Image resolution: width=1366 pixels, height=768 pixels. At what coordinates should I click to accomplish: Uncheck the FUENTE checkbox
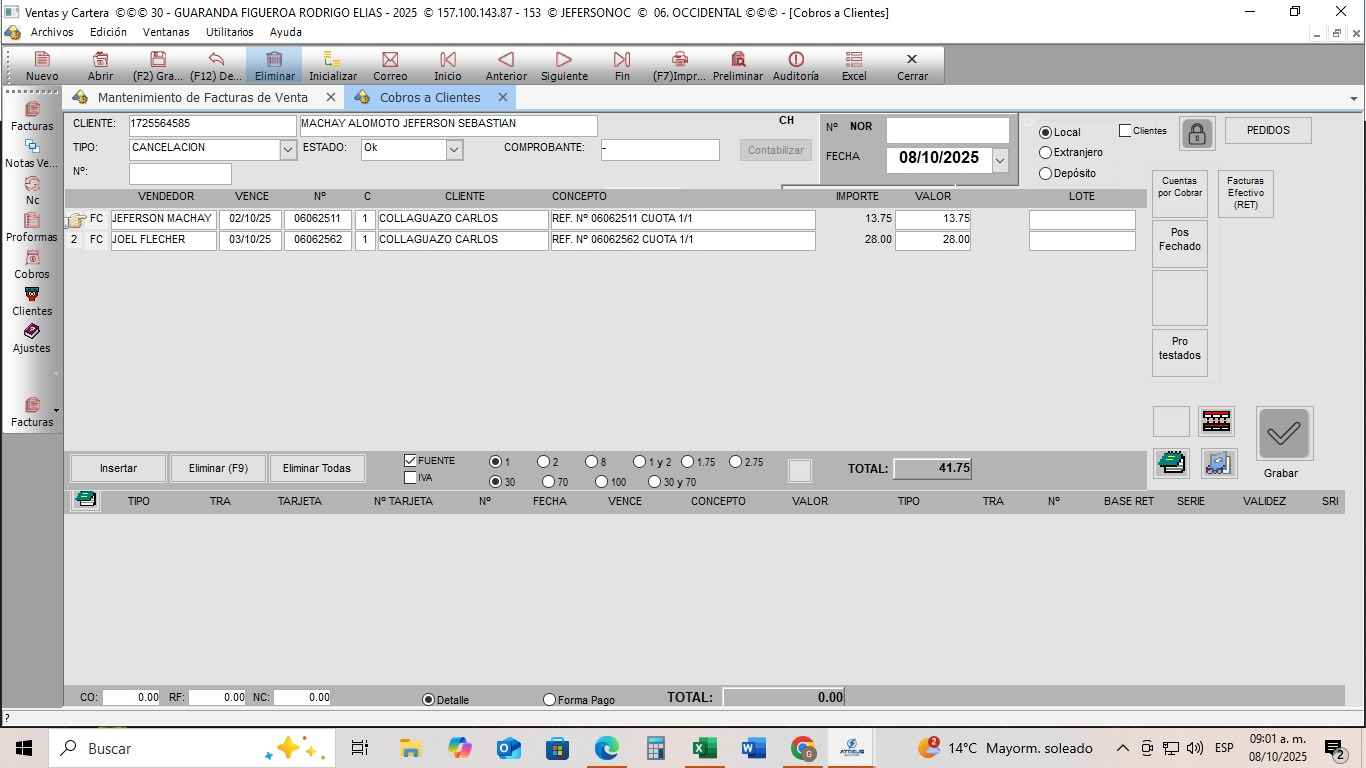[x=410, y=461]
